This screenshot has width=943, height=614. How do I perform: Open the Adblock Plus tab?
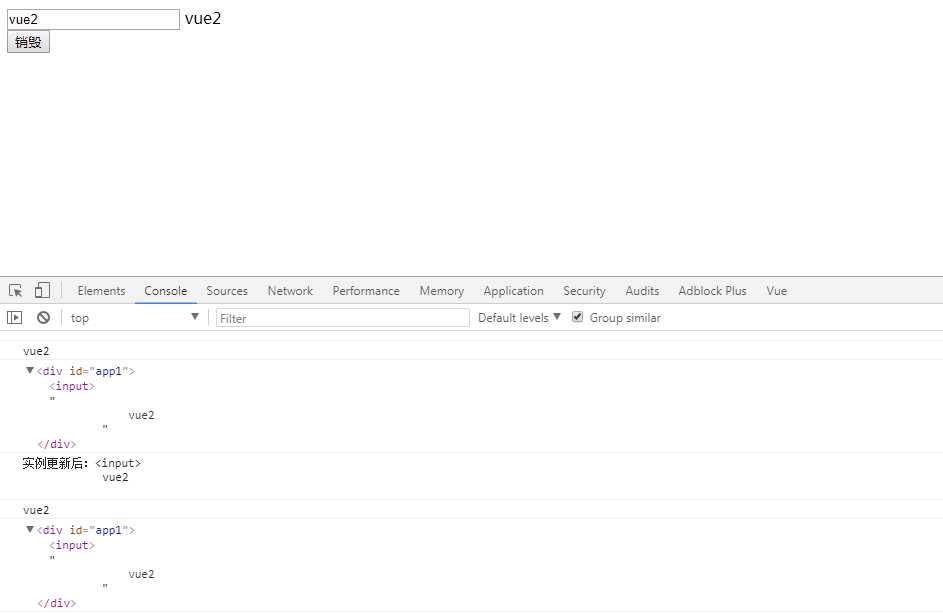click(712, 291)
